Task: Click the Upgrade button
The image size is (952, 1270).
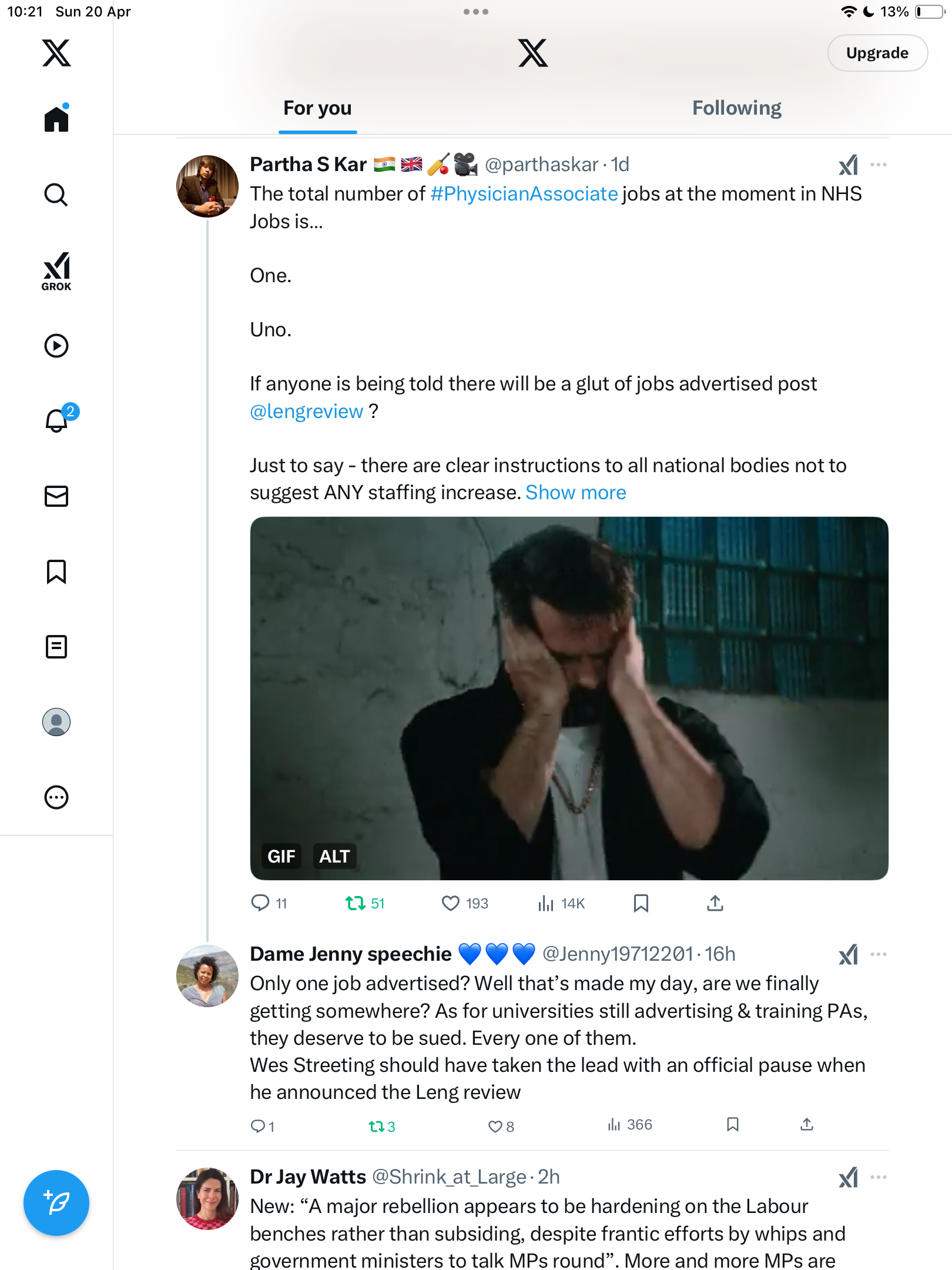Action: click(x=877, y=53)
